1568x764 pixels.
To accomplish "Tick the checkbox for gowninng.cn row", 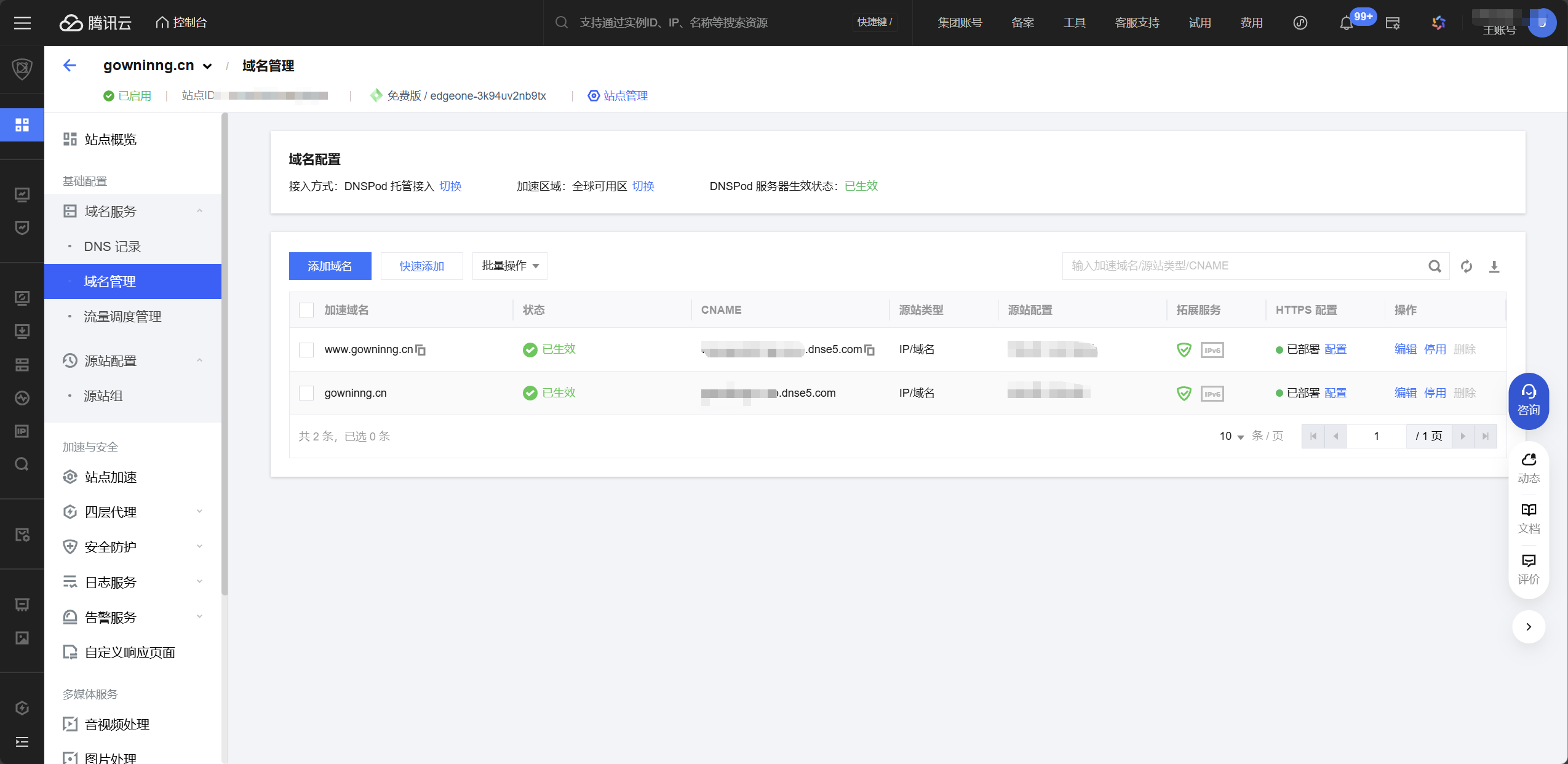I will (x=306, y=393).
